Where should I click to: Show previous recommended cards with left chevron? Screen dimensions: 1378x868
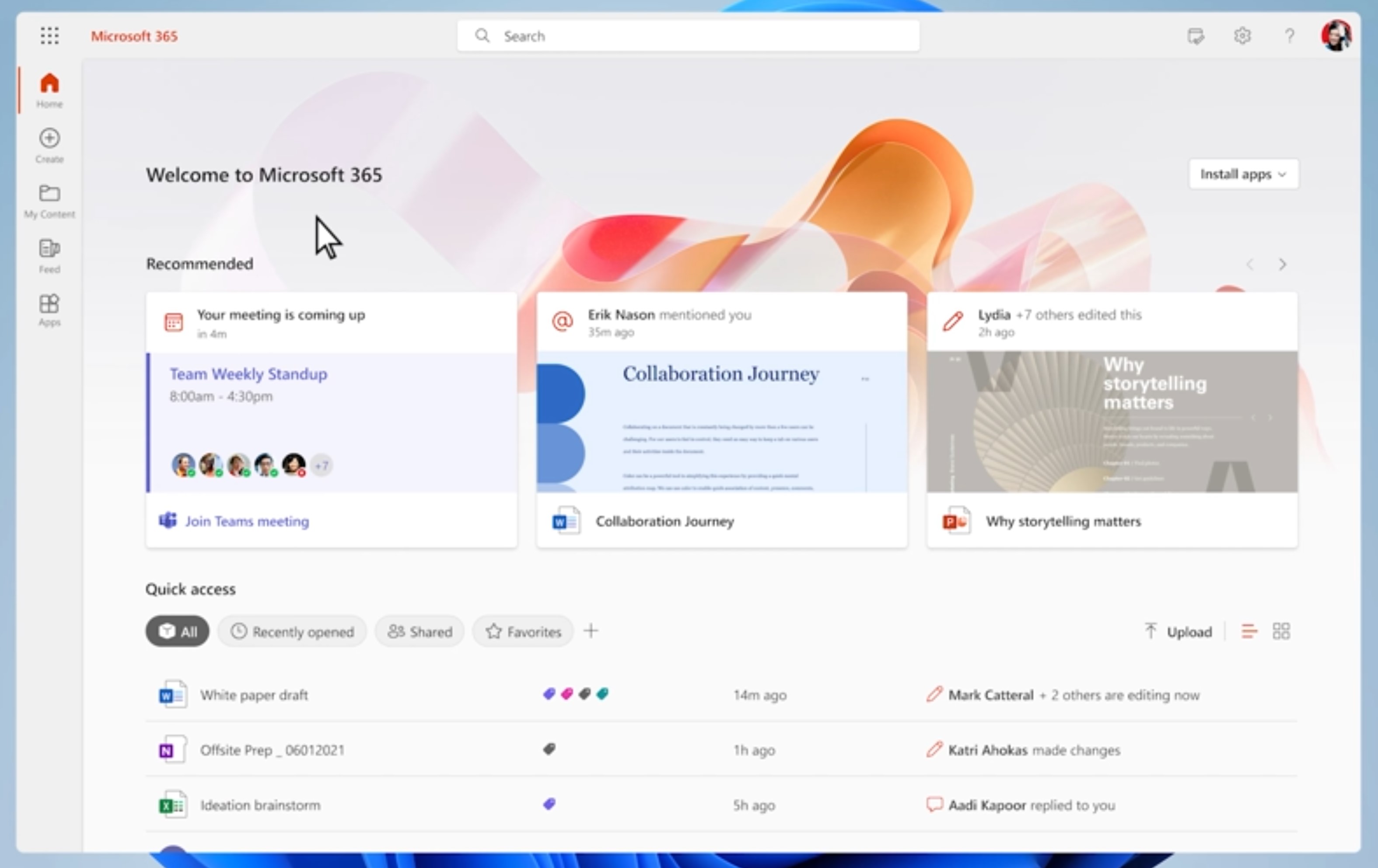click(x=1250, y=265)
